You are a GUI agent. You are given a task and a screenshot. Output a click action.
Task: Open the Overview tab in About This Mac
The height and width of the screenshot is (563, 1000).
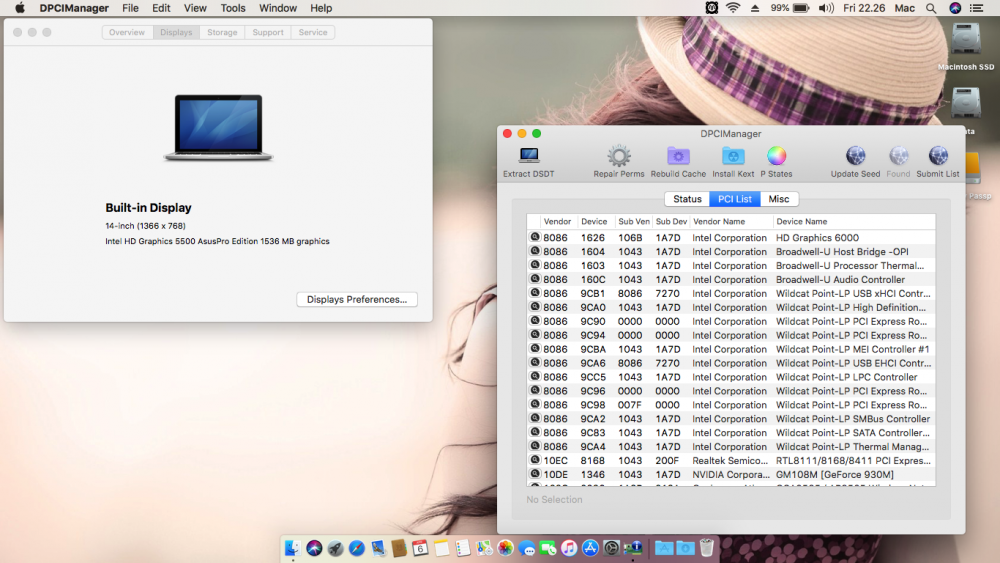point(127,33)
